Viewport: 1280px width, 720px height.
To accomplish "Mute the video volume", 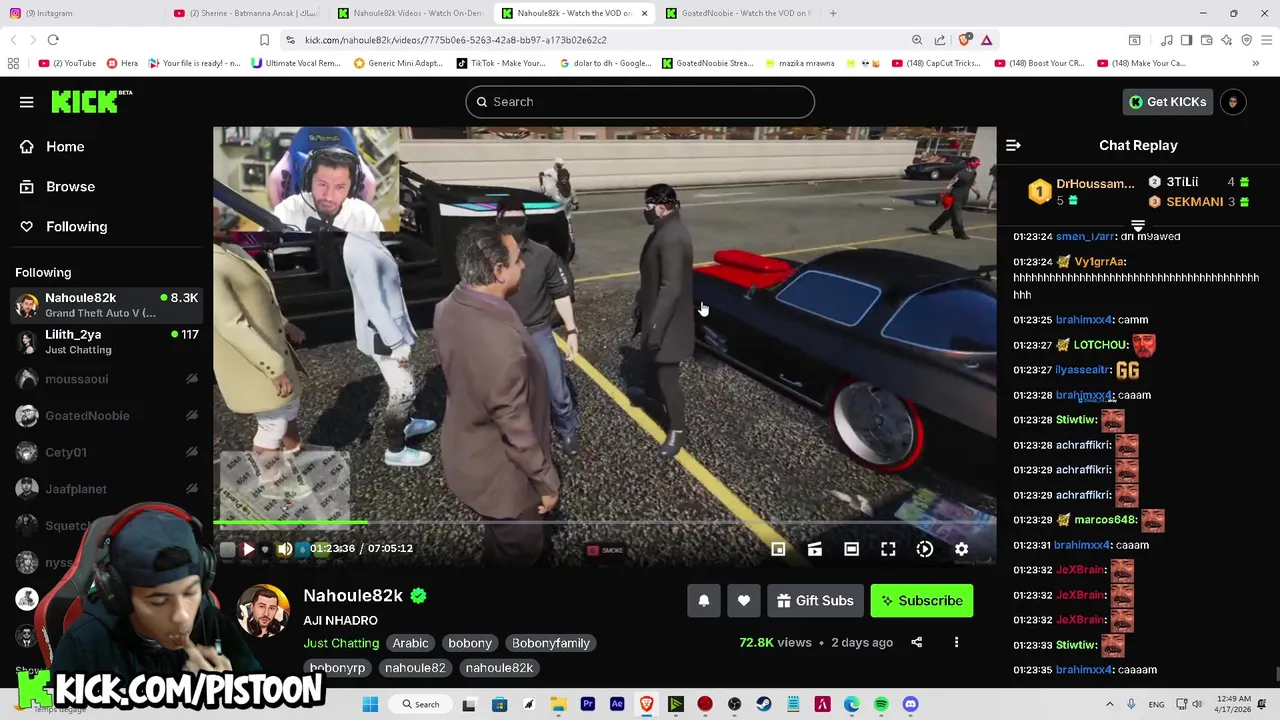I will (285, 549).
